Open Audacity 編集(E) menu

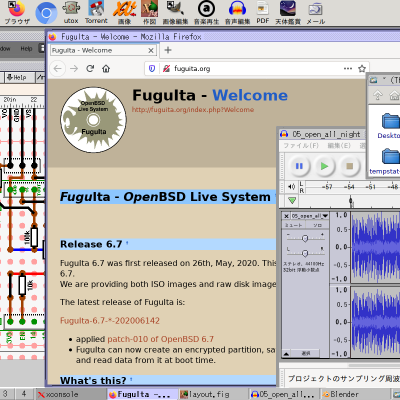(339, 146)
